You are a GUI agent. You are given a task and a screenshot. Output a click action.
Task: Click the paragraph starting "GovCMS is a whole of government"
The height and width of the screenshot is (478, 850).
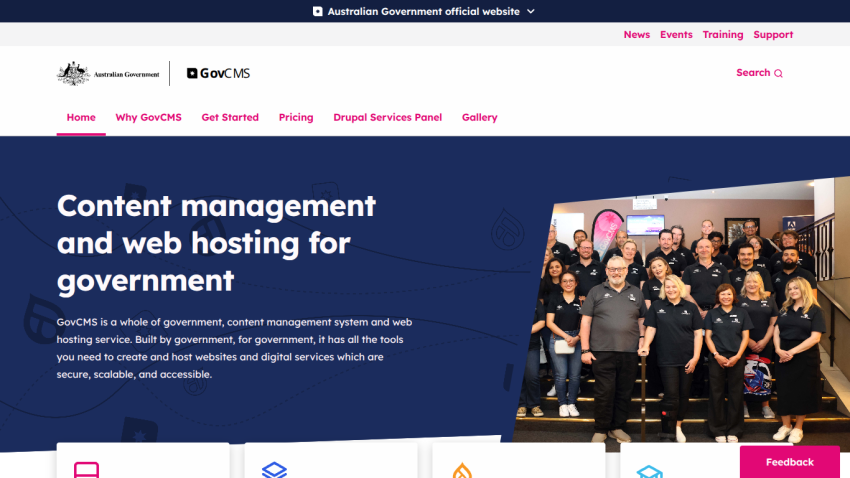coord(234,348)
